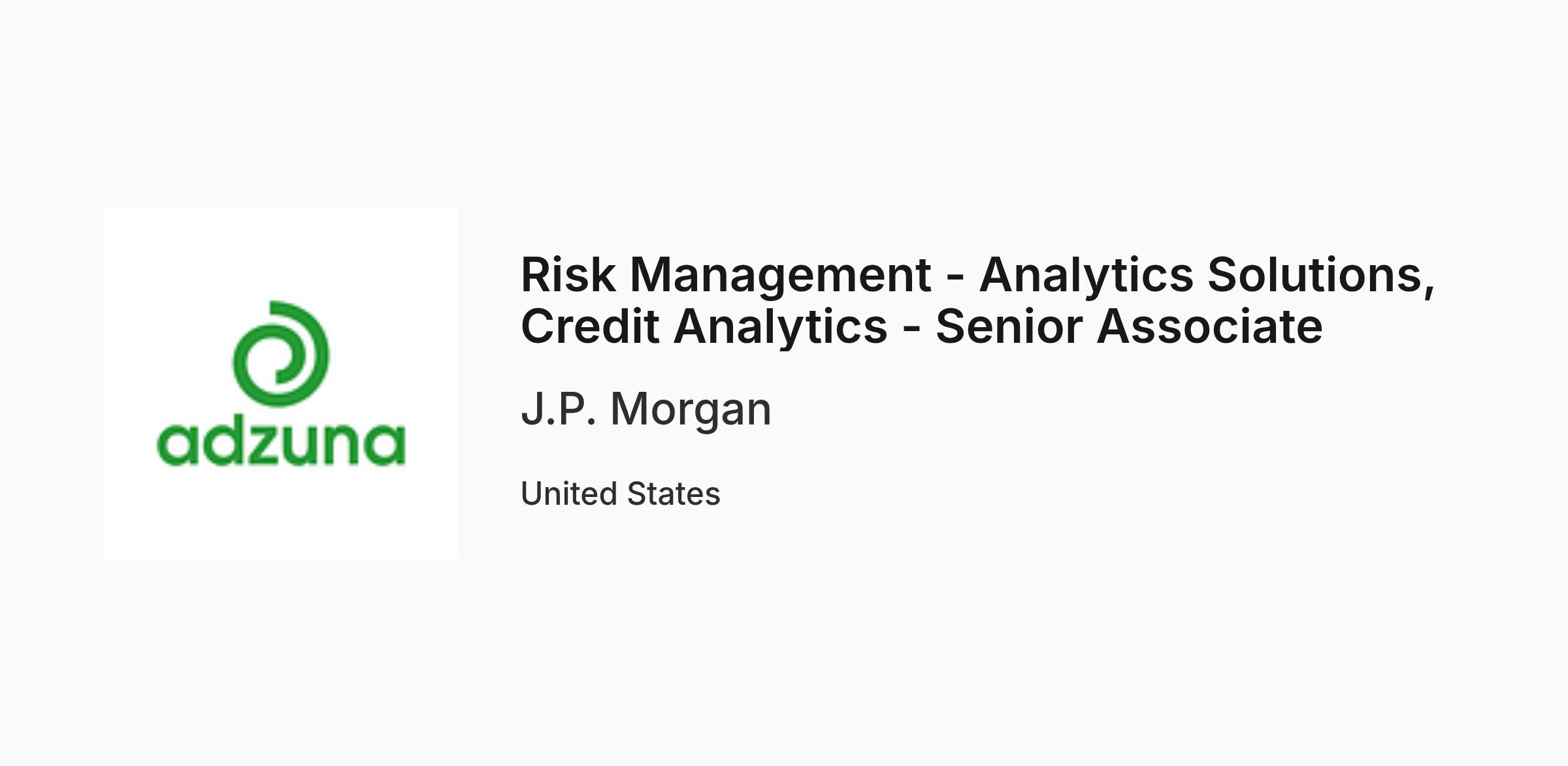This screenshot has height=766, width=1568.
Task: Click the adzuna wordmark text in logo
Action: 281,443
